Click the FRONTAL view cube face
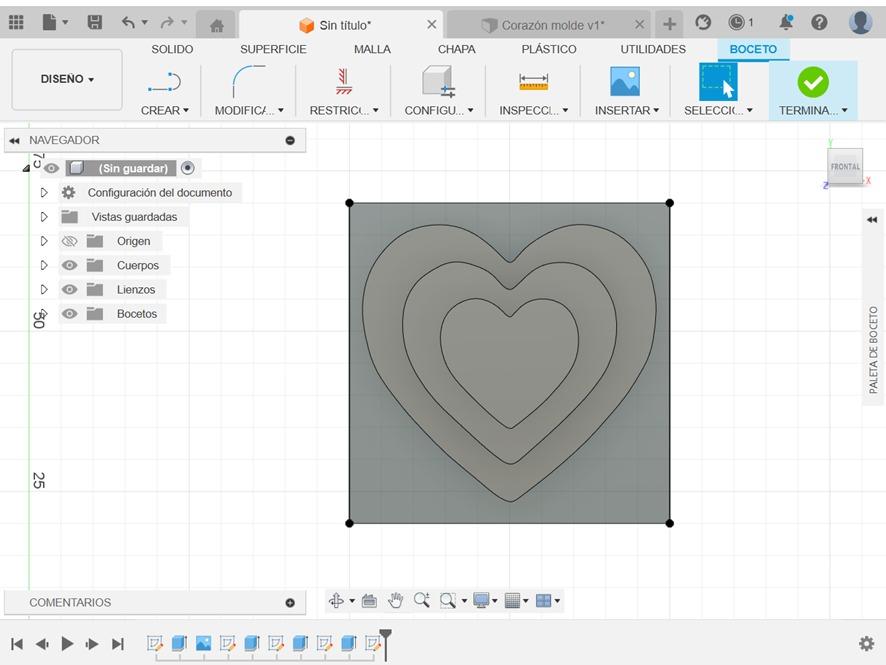This screenshot has width=886, height=665. tap(844, 167)
